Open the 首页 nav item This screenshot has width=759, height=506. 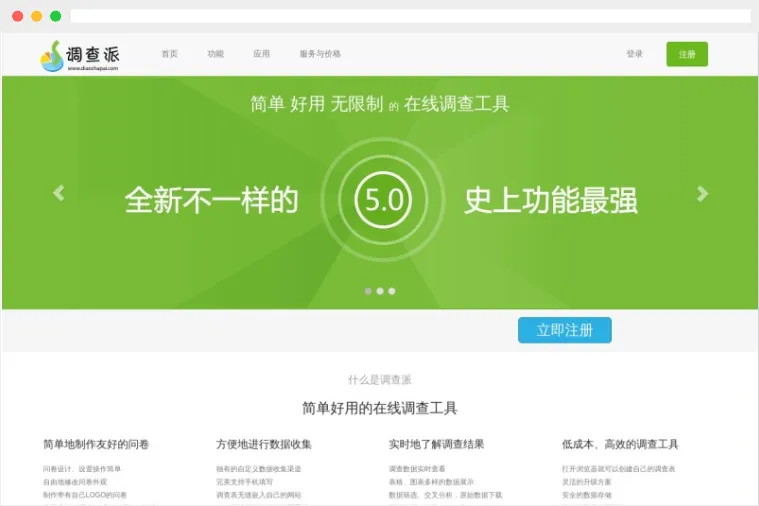(x=169, y=54)
